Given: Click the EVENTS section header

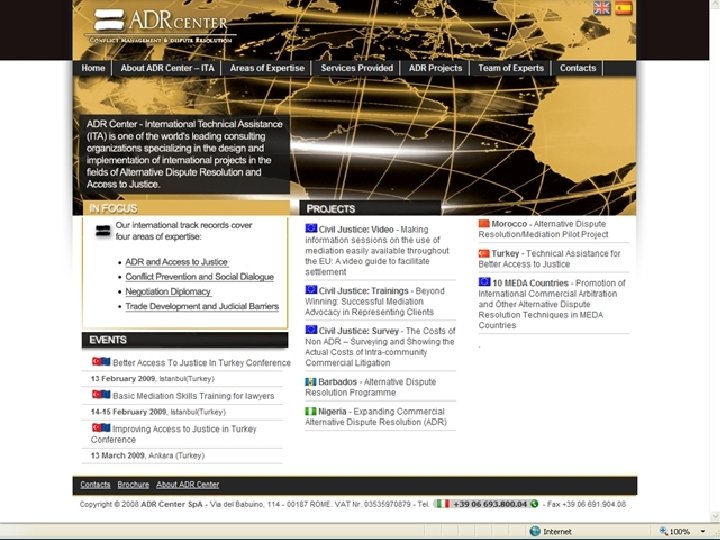Looking at the screenshot, I should point(108,340).
